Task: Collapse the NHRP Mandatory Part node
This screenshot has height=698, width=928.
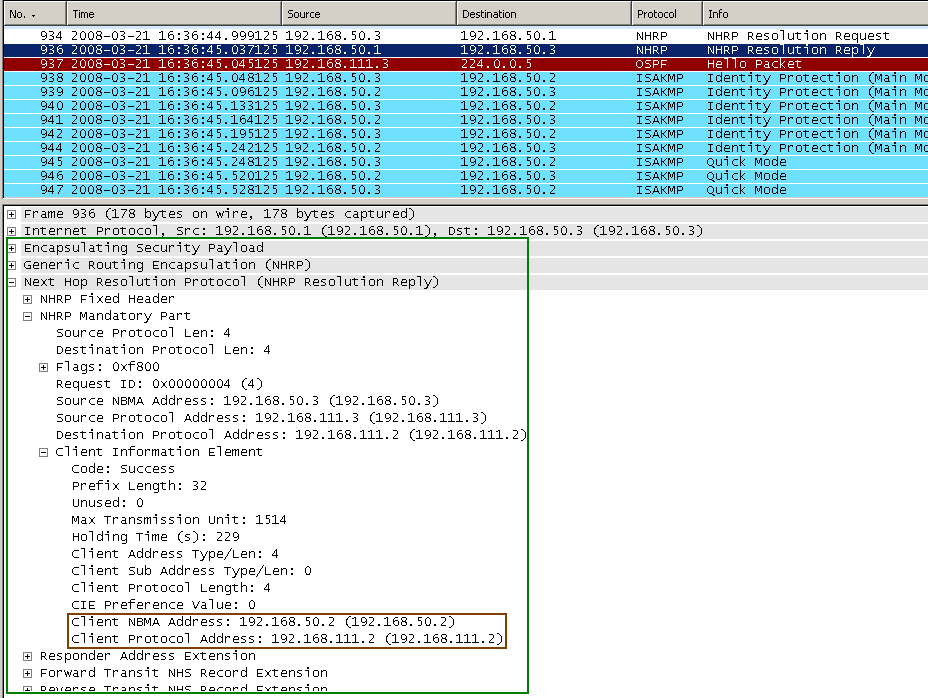Action: [28, 316]
